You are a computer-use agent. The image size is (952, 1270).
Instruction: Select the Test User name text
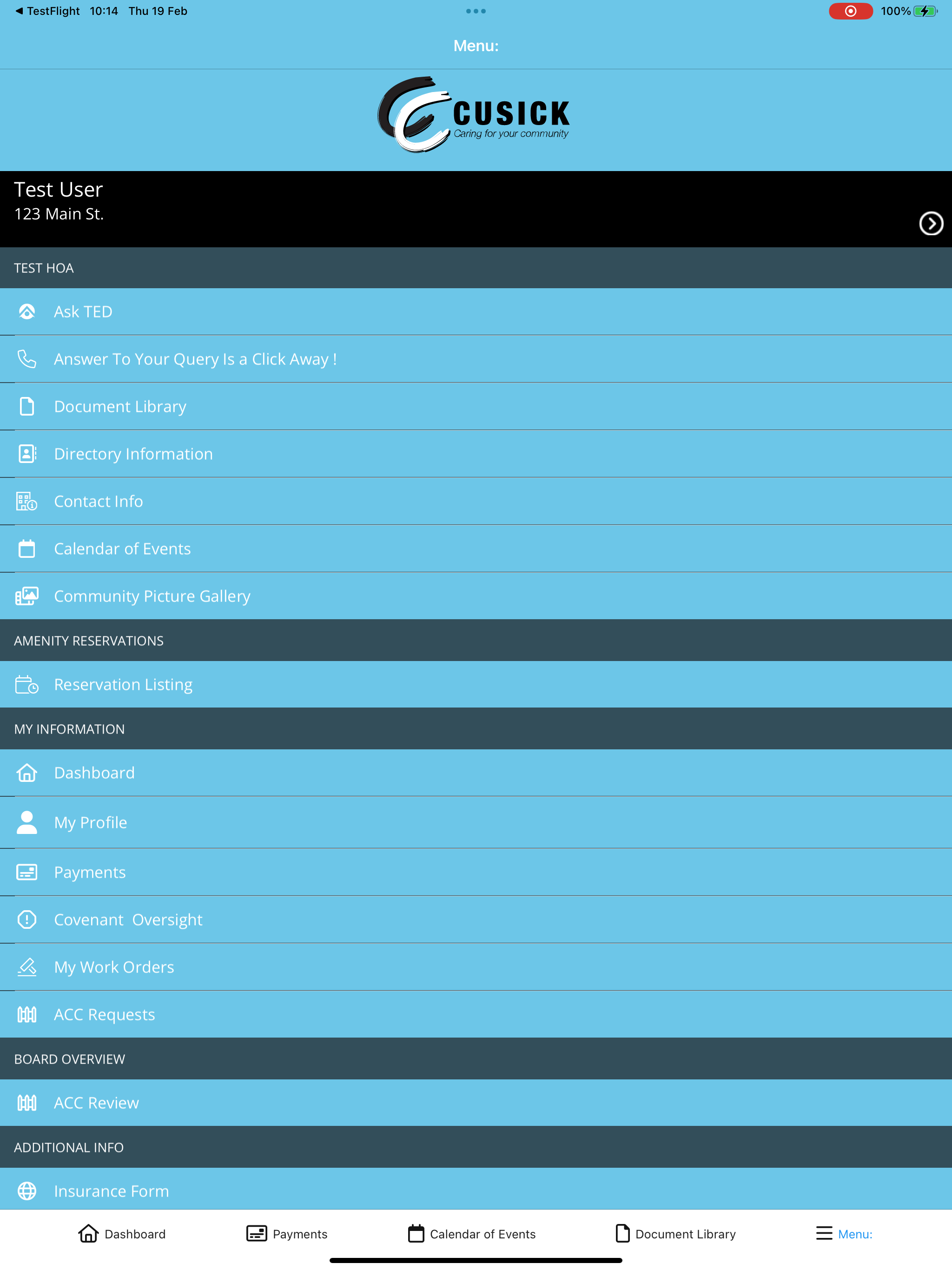tap(59, 190)
